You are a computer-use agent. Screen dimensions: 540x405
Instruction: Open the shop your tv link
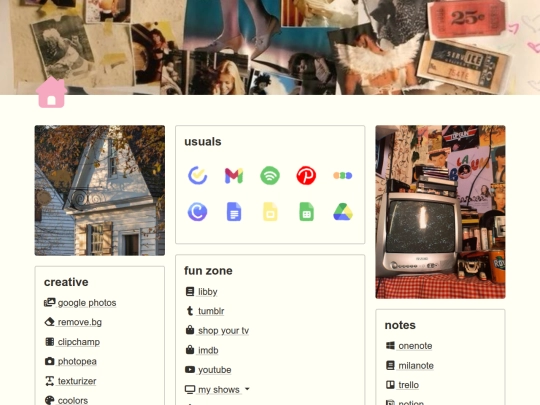pyautogui.click(x=224, y=331)
